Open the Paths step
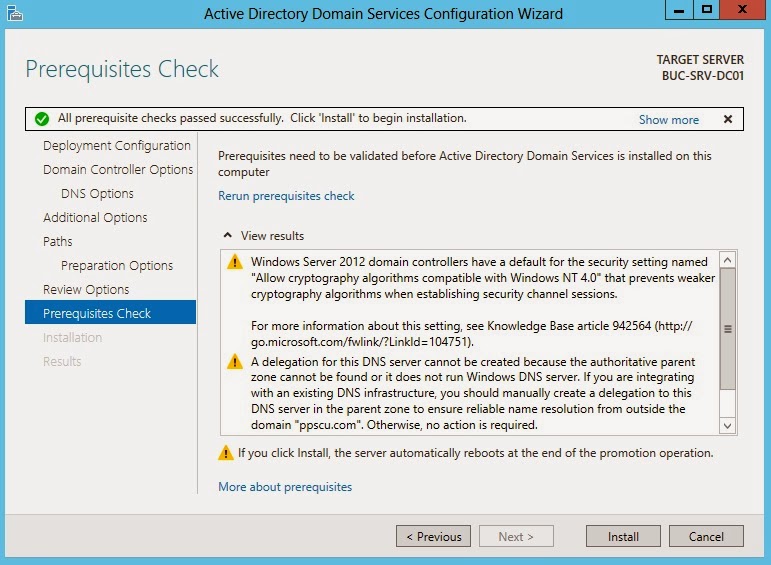The image size is (771, 565). tap(58, 241)
